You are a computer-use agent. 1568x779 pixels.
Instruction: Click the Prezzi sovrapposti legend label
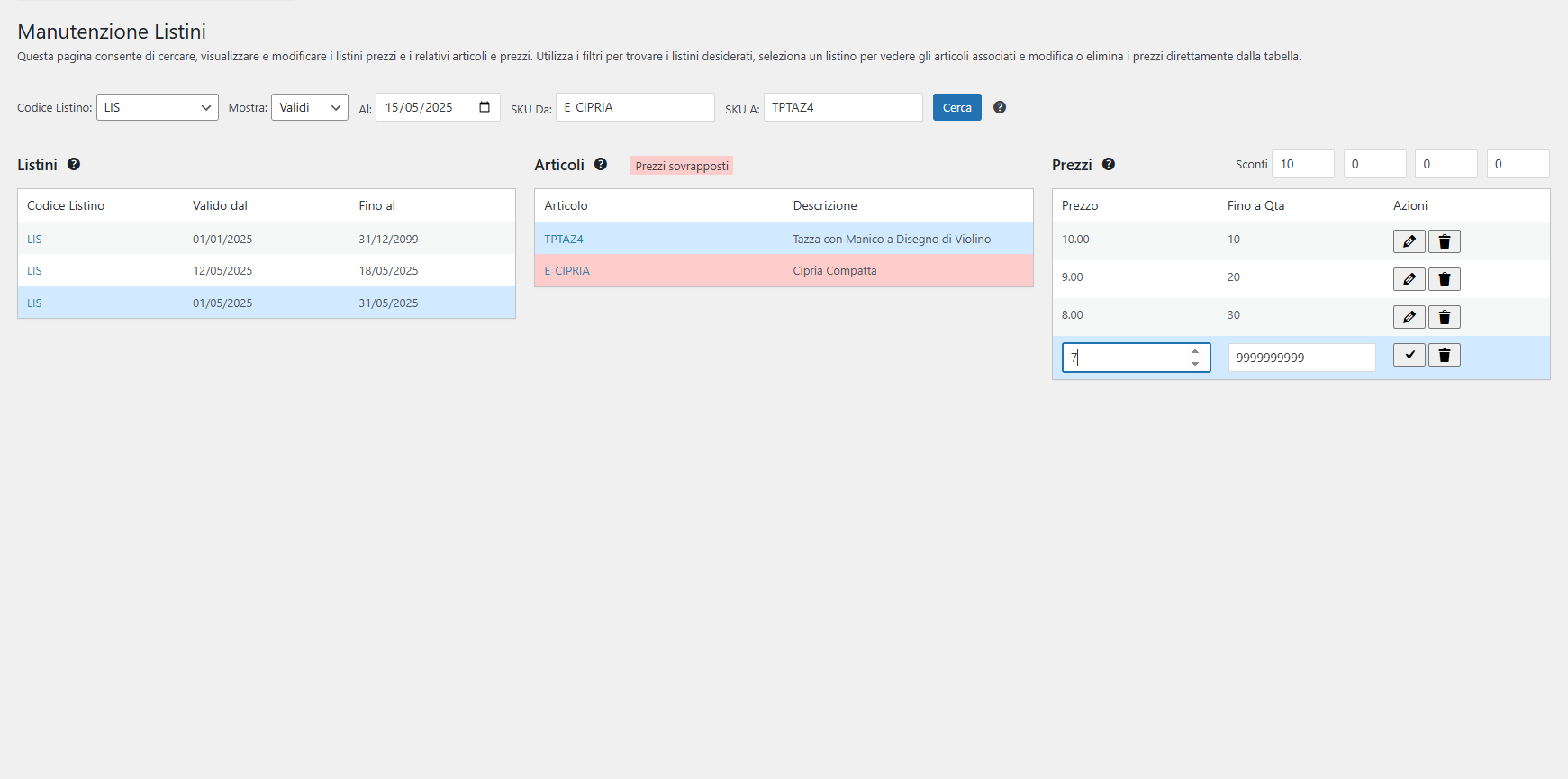tap(682, 166)
